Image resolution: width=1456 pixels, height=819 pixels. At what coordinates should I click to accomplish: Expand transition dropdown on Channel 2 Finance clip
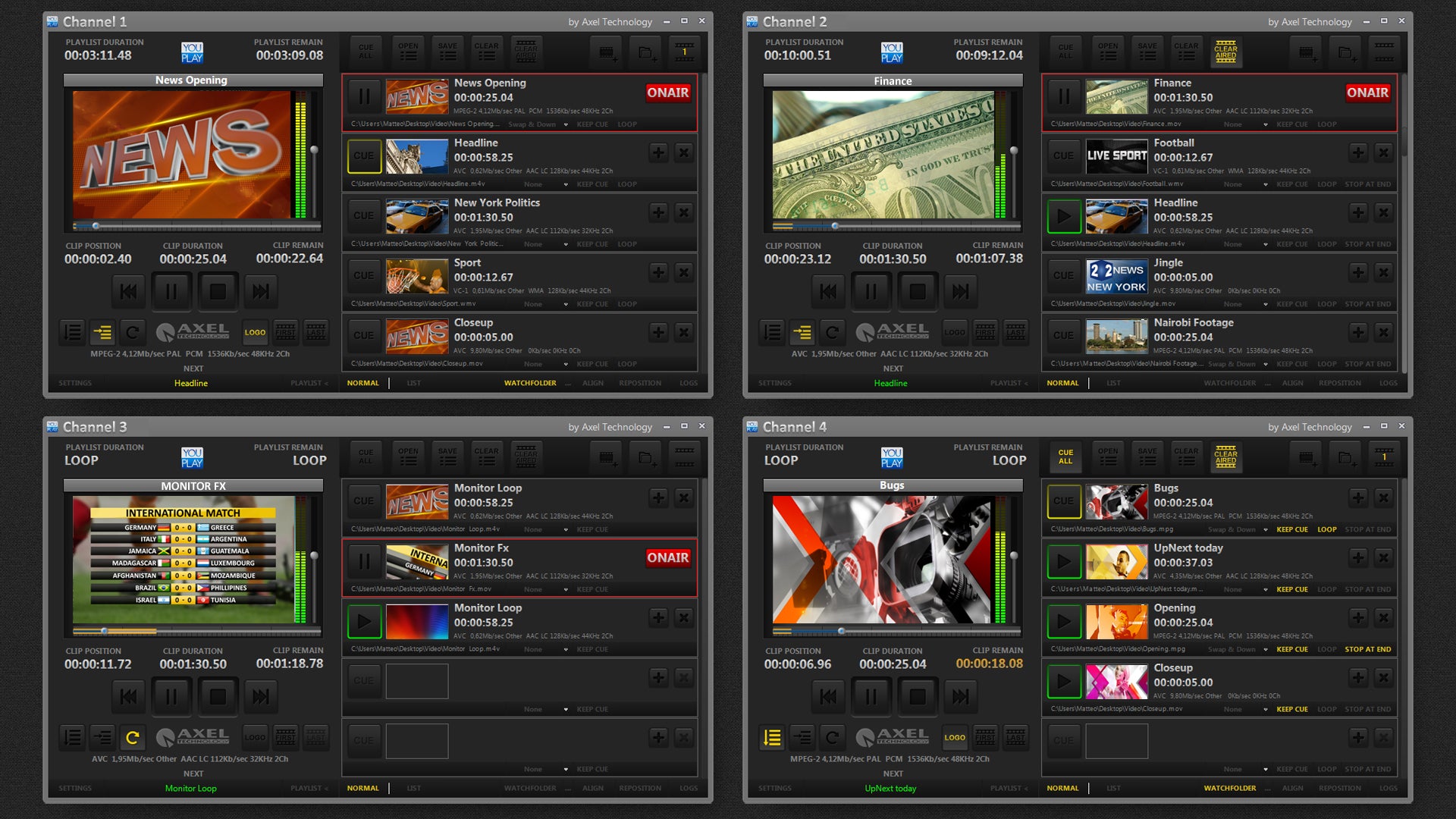coord(1266,124)
